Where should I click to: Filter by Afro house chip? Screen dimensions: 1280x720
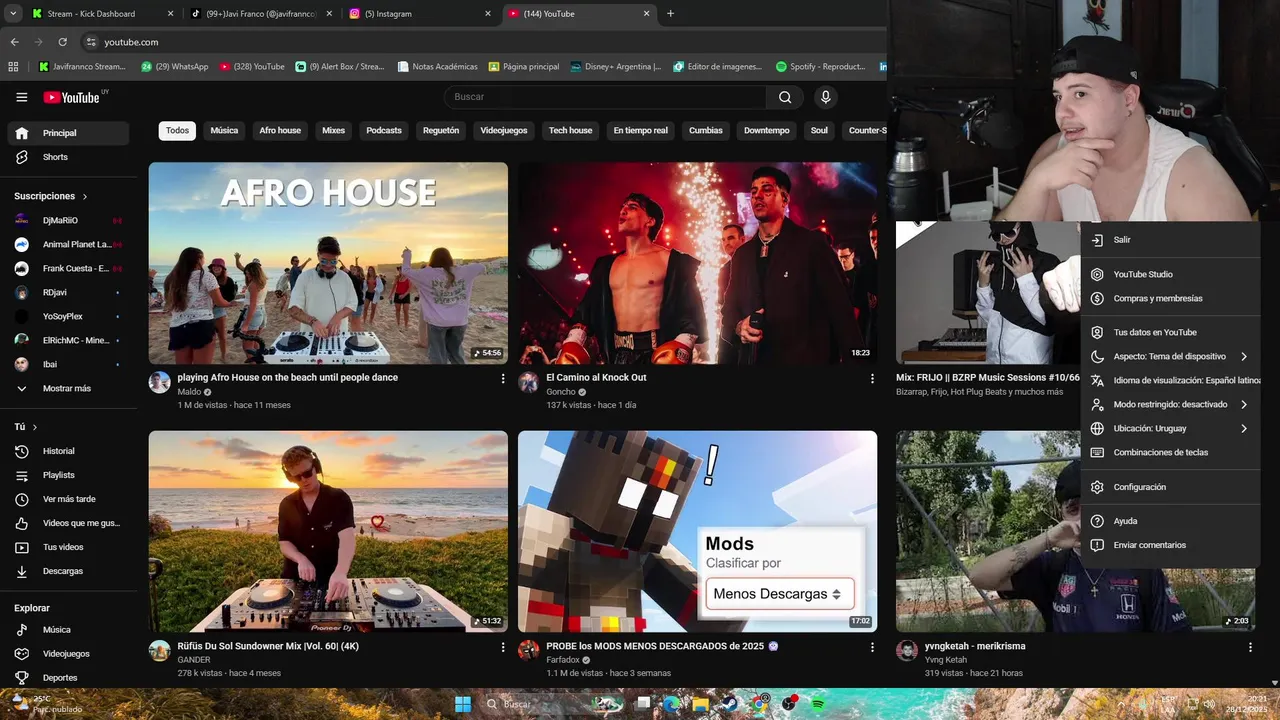[x=280, y=131]
